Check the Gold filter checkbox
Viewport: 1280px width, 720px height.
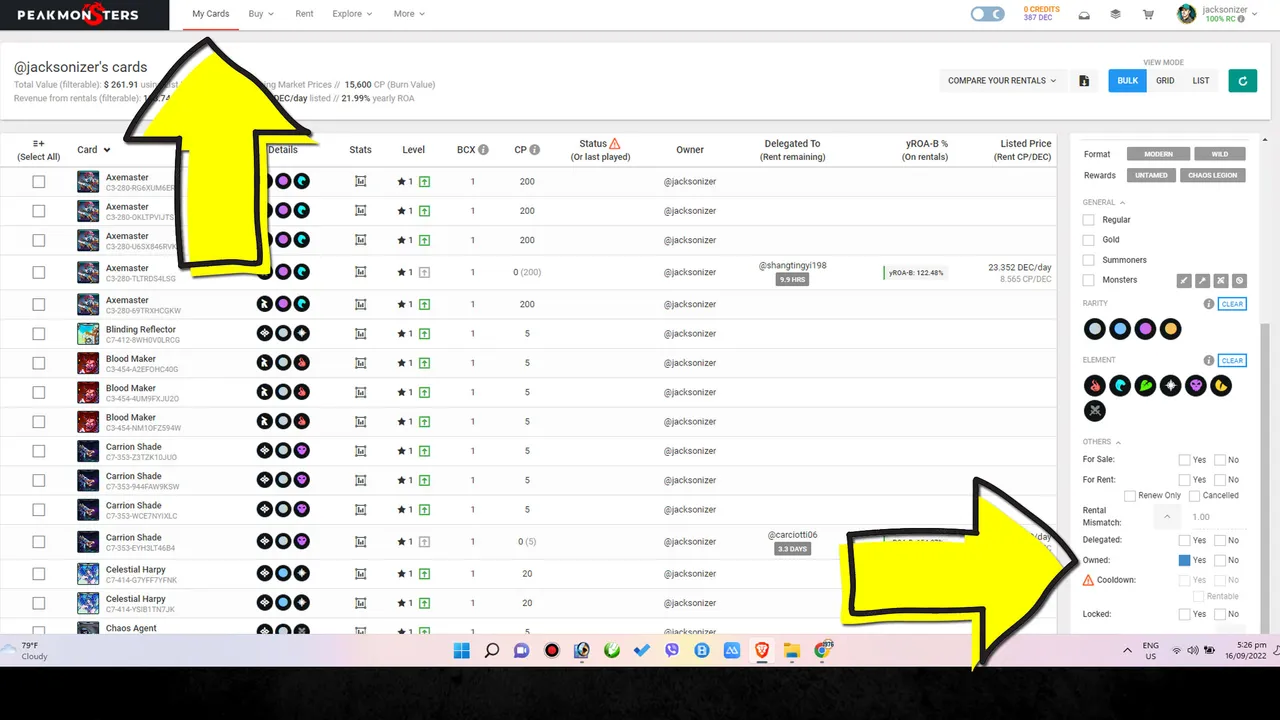click(1089, 240)
